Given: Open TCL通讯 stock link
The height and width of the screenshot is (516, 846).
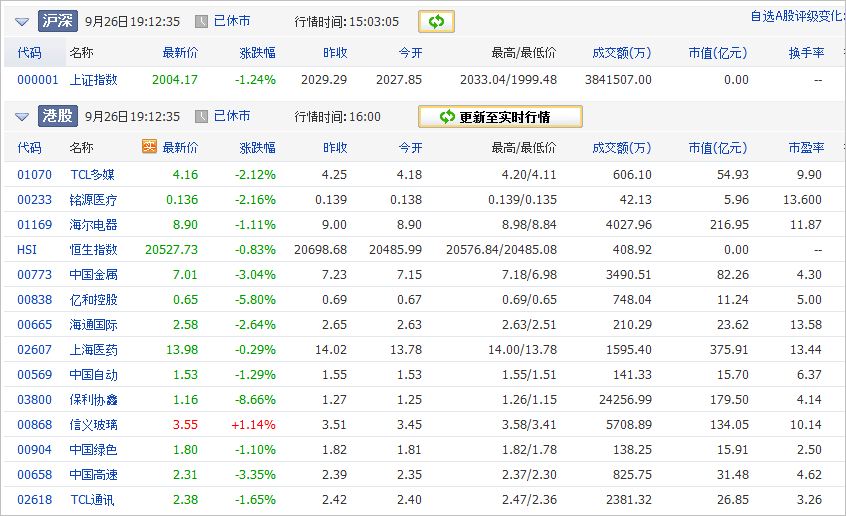Looking at the screenshot, I should click(x=92, y=500).
